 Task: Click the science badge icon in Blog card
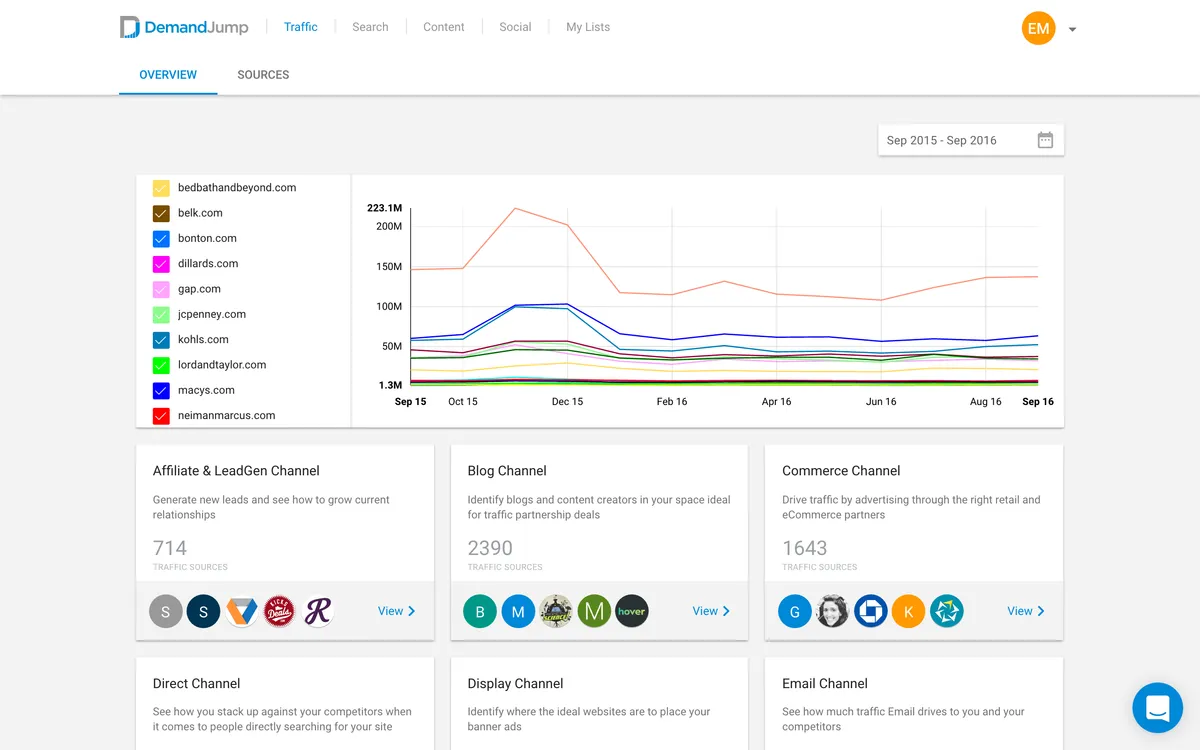556,611
